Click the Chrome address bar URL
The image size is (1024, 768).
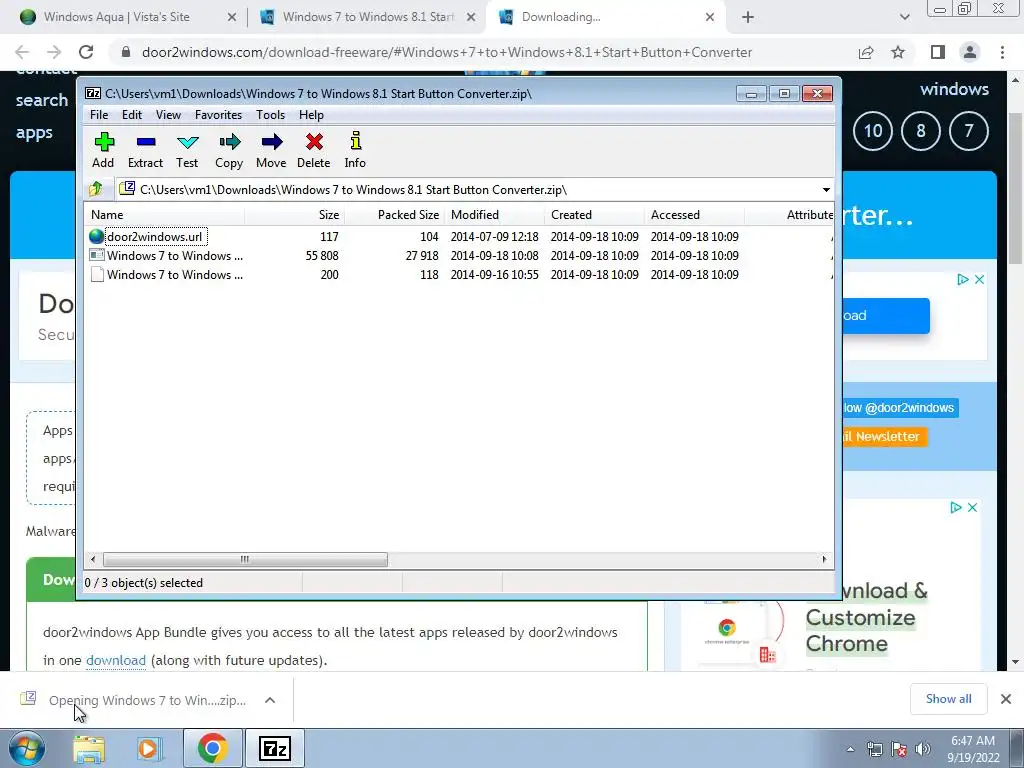(x=447, y=52)
